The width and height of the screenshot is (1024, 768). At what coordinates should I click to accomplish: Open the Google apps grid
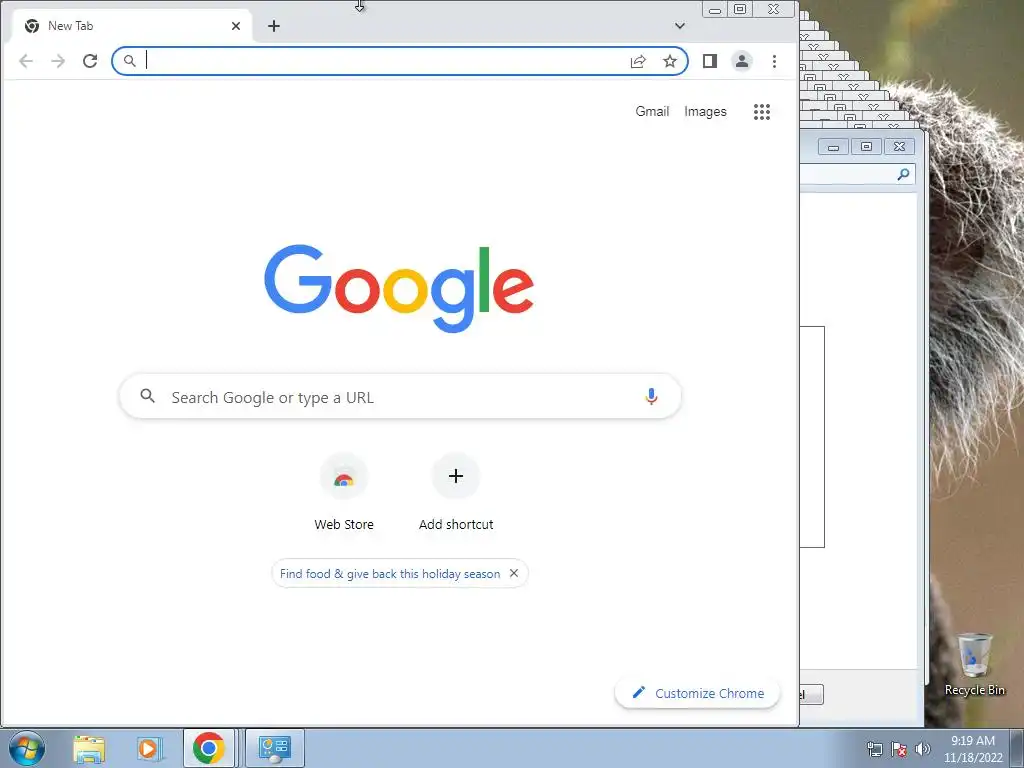click(x=761, y=112)
